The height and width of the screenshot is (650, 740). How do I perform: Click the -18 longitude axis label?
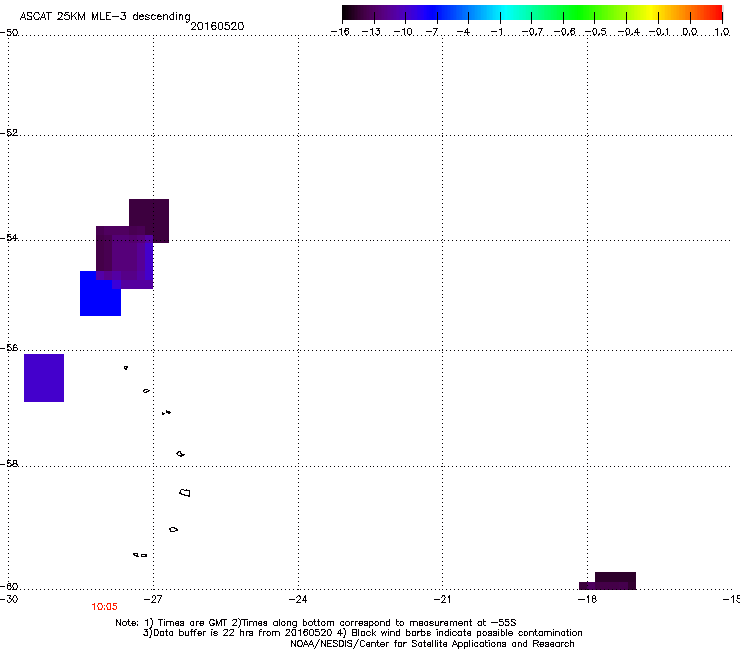[x=588, y=599]
